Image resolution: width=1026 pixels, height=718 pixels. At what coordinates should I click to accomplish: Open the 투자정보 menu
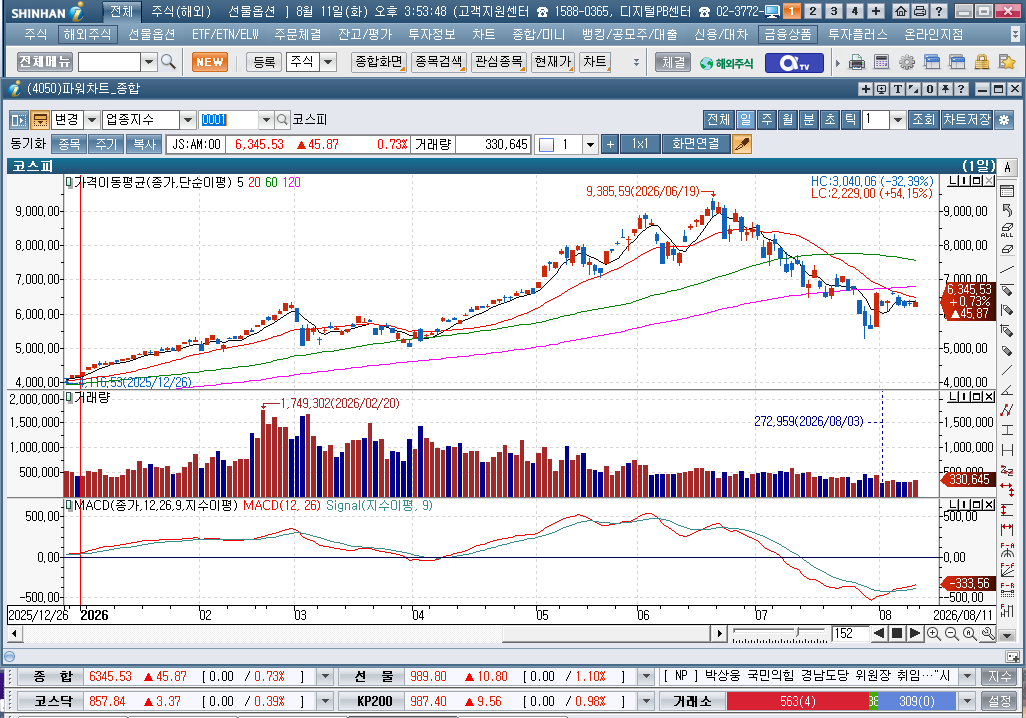tap(432, 34)
